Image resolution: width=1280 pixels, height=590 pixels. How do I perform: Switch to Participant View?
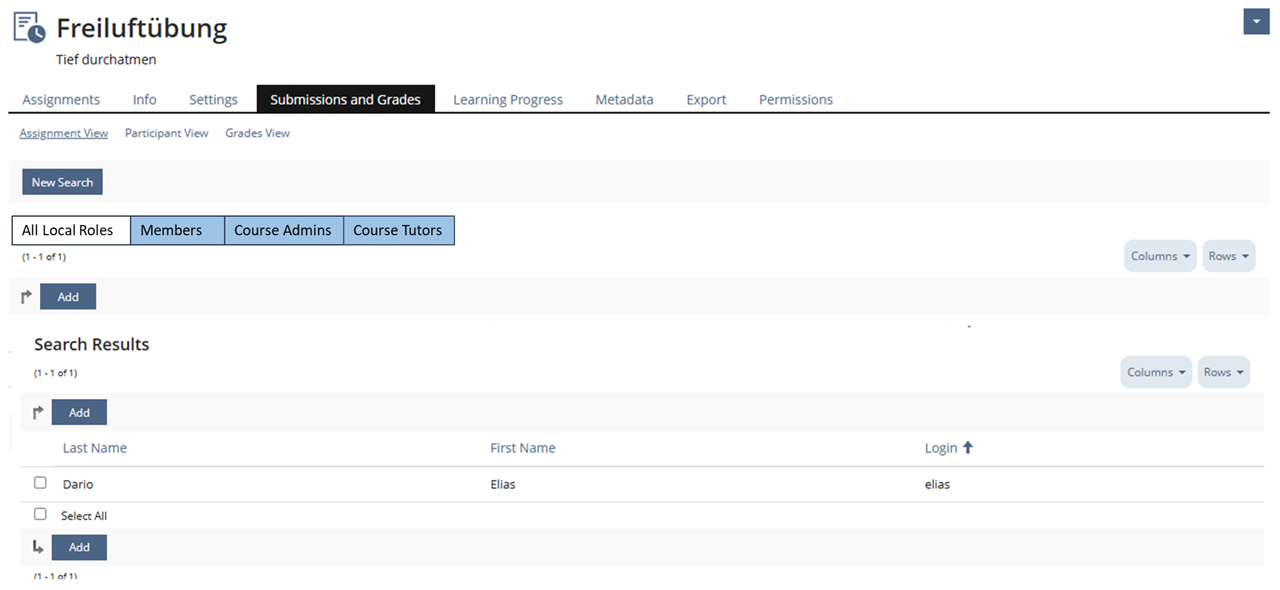click(x=166, y=133)
